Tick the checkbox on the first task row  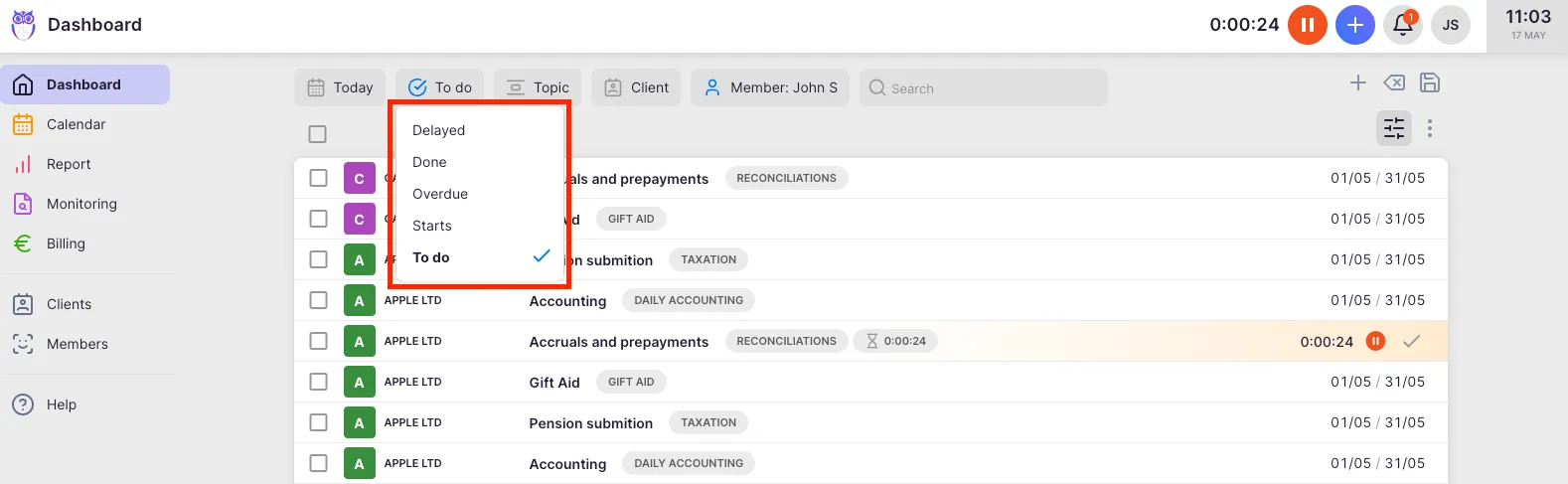(318, 179)
